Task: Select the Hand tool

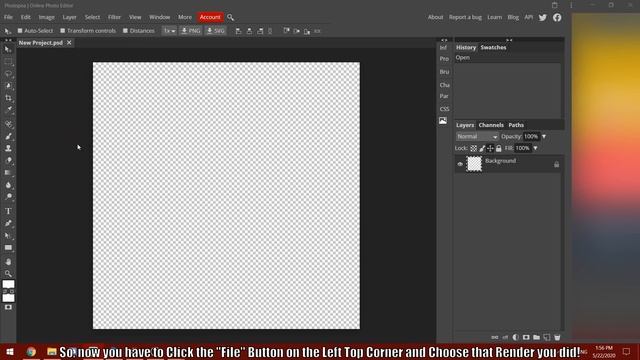Action: tap(8, 262)
